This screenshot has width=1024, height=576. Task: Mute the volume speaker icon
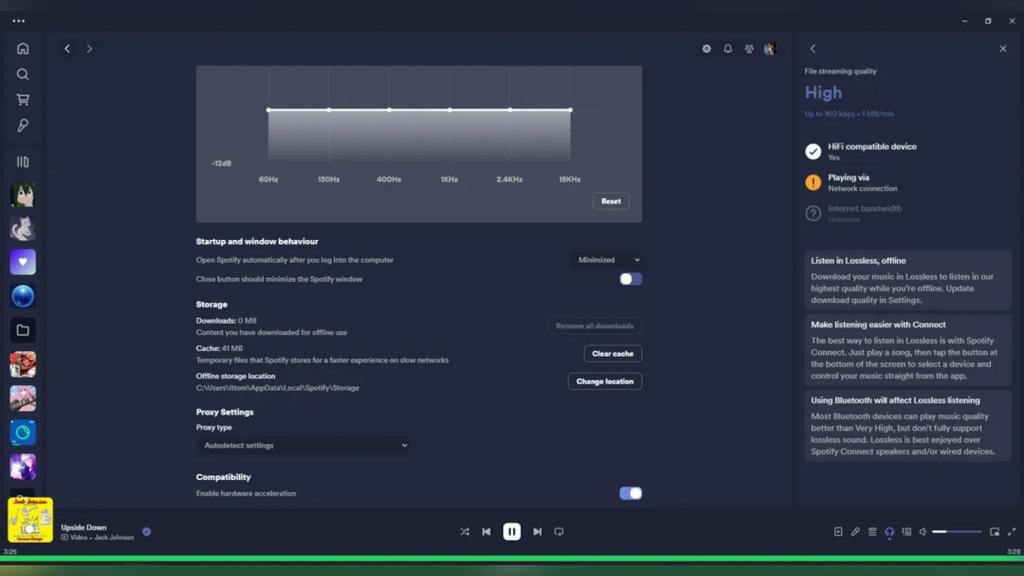(x=923, y=532)
